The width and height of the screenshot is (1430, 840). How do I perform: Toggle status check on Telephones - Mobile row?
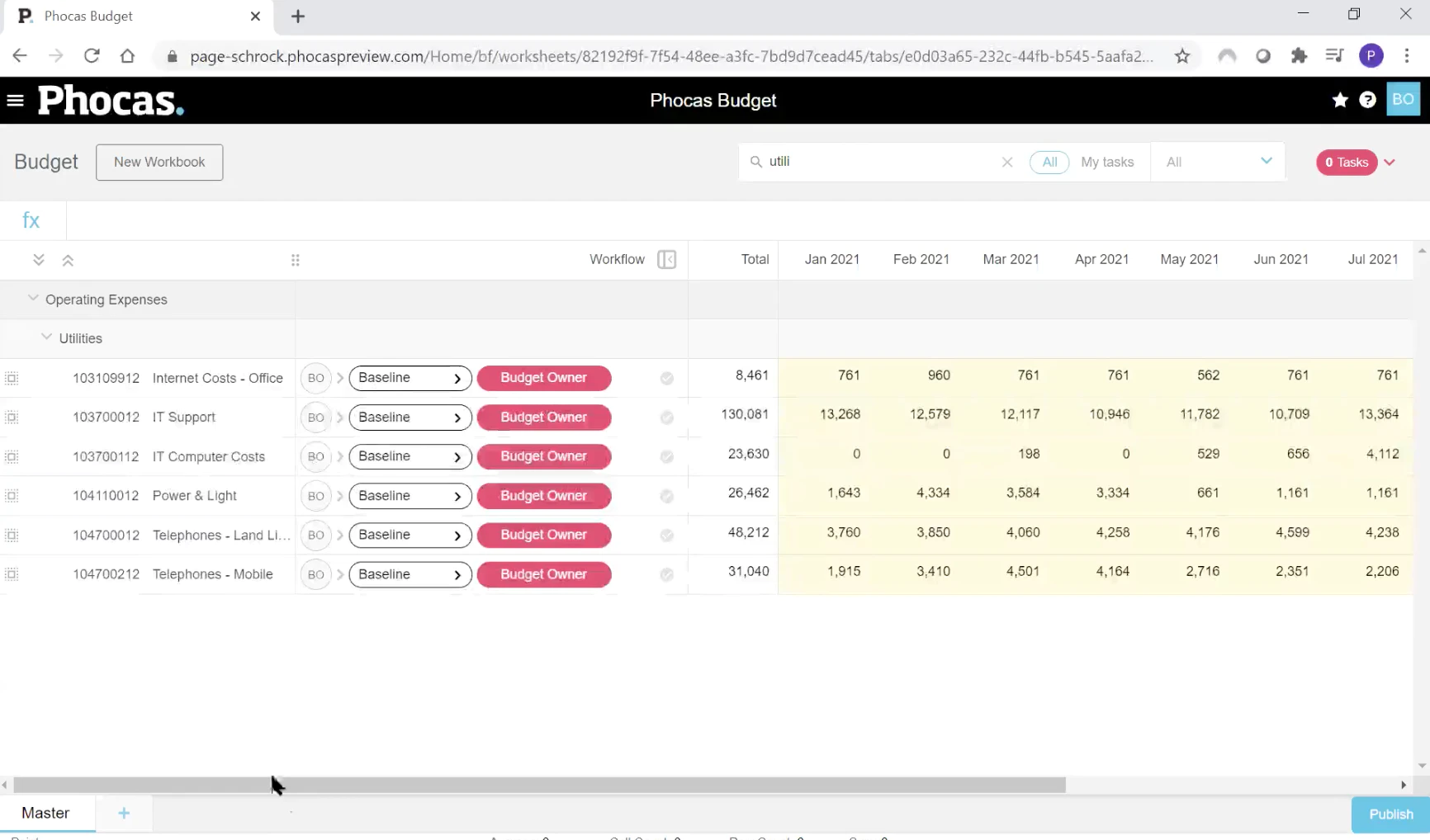pos(667,574)
